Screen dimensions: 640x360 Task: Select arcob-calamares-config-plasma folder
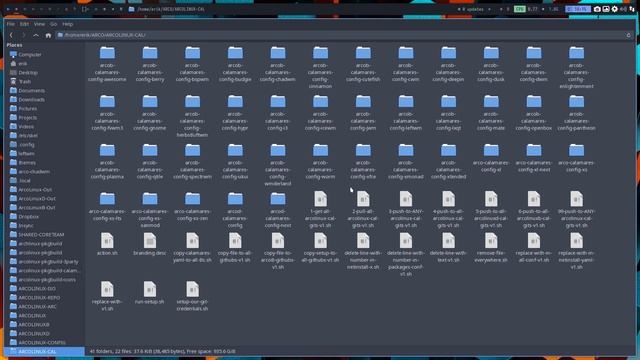pos(107,161)
